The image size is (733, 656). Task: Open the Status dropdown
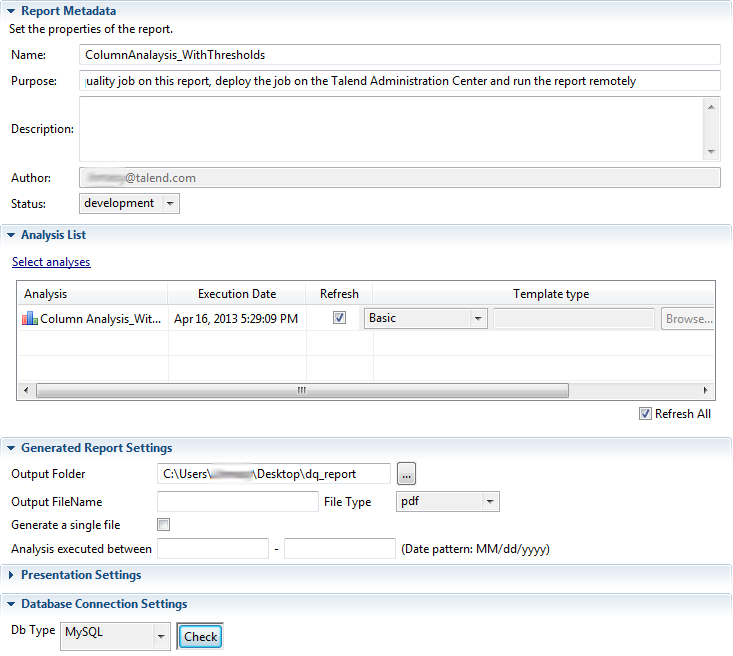pyautogui.click(x=170, y=203)
